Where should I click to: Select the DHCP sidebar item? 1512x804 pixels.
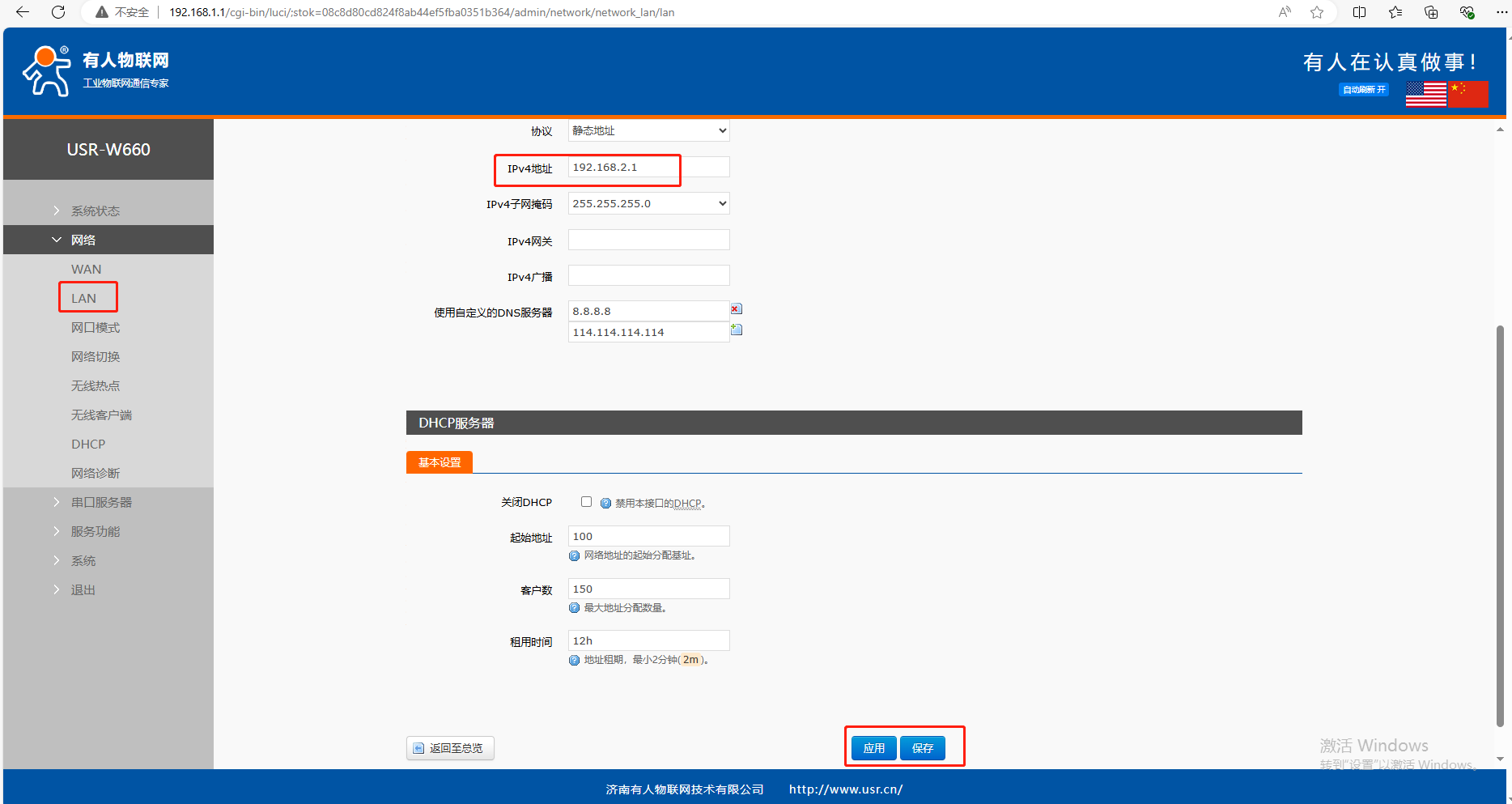(88, 444)
